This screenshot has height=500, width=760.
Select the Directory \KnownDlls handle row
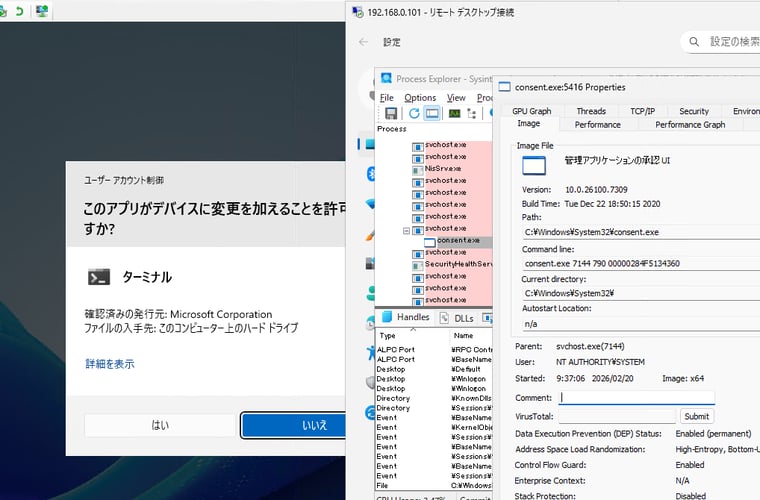click(434, 398)
